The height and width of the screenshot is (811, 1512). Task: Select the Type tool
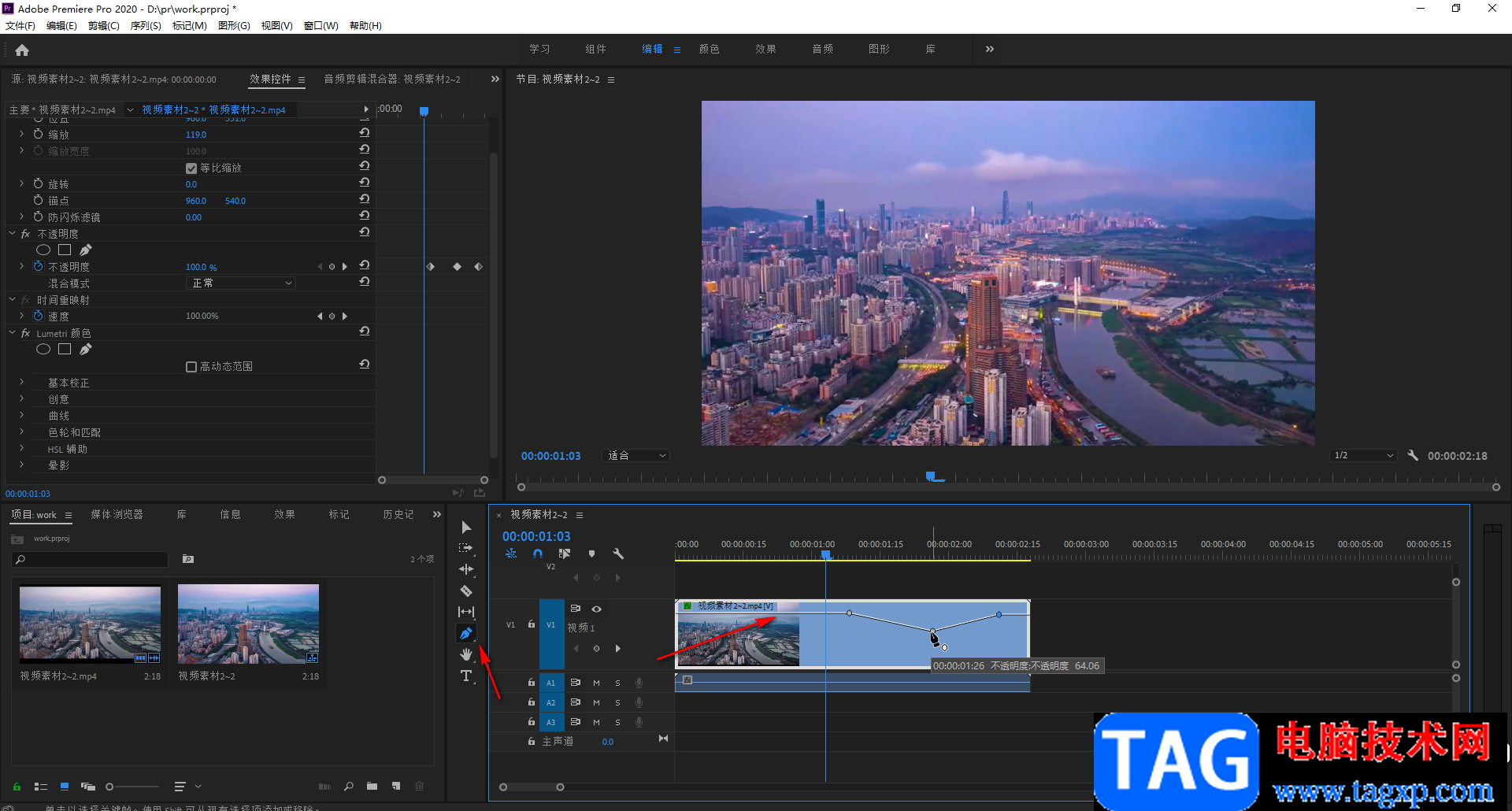pyautogui.click(x=465, y=676)
